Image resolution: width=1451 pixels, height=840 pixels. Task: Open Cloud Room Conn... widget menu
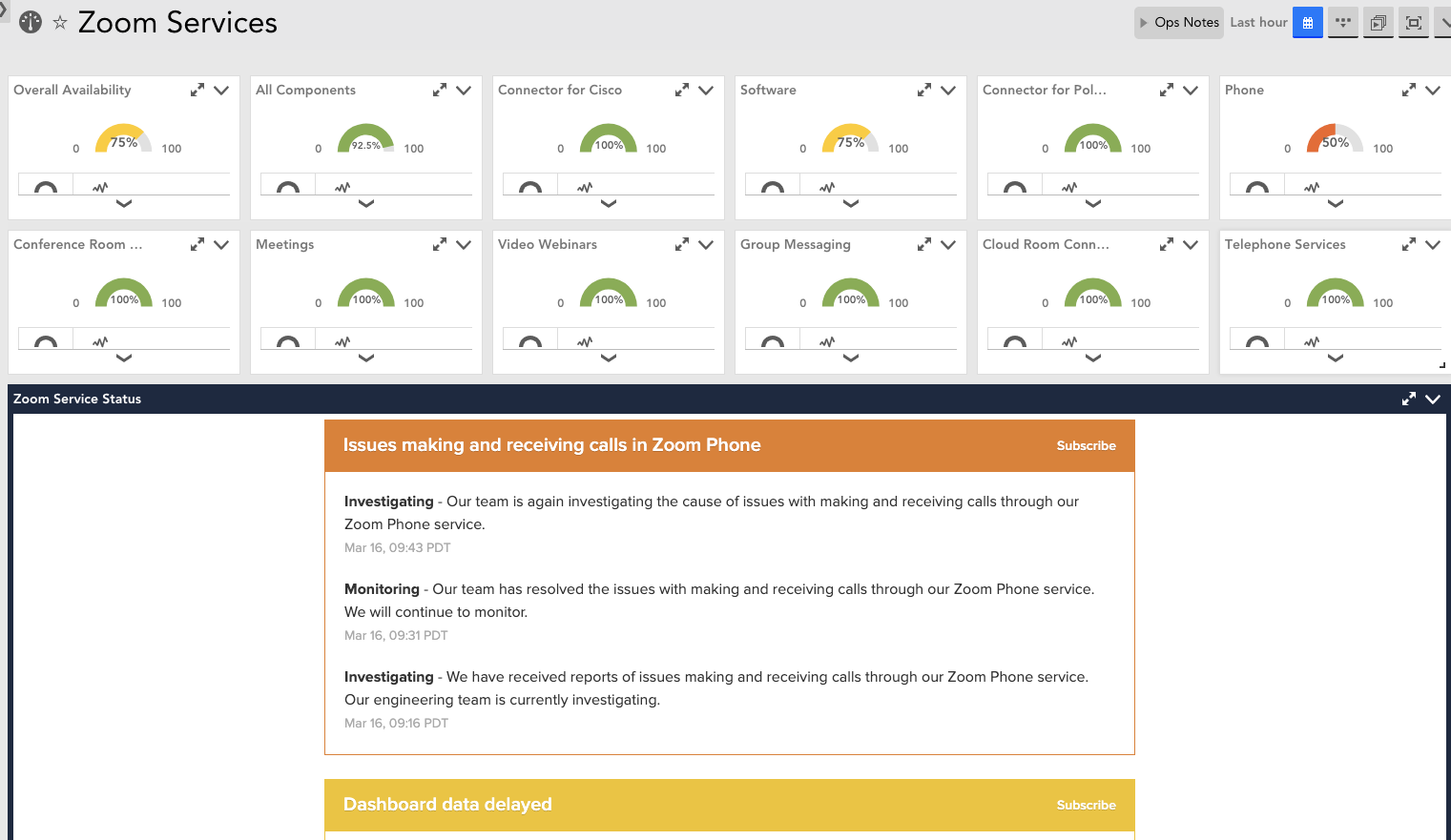[1191, 244]
